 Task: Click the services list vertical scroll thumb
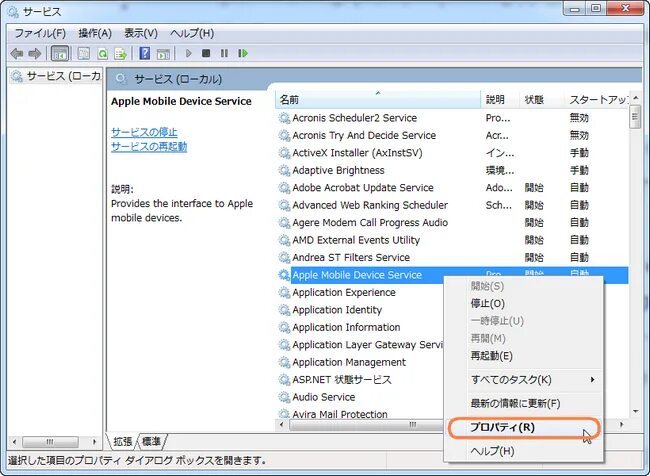635,117
